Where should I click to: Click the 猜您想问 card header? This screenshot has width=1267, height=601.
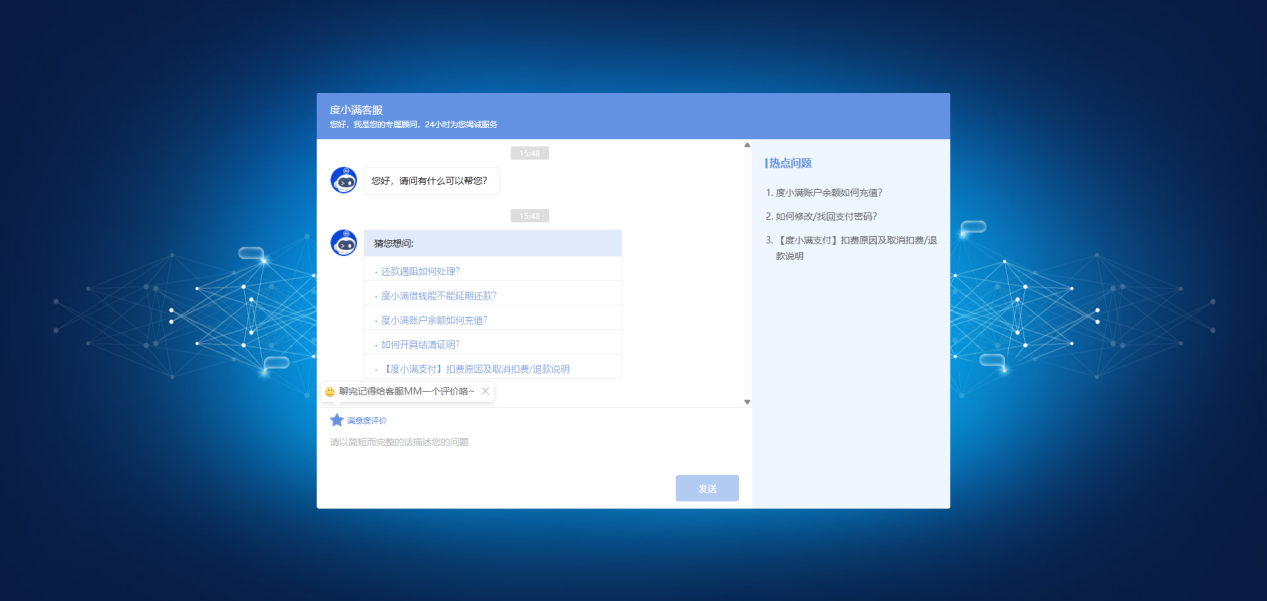point(493,243)
